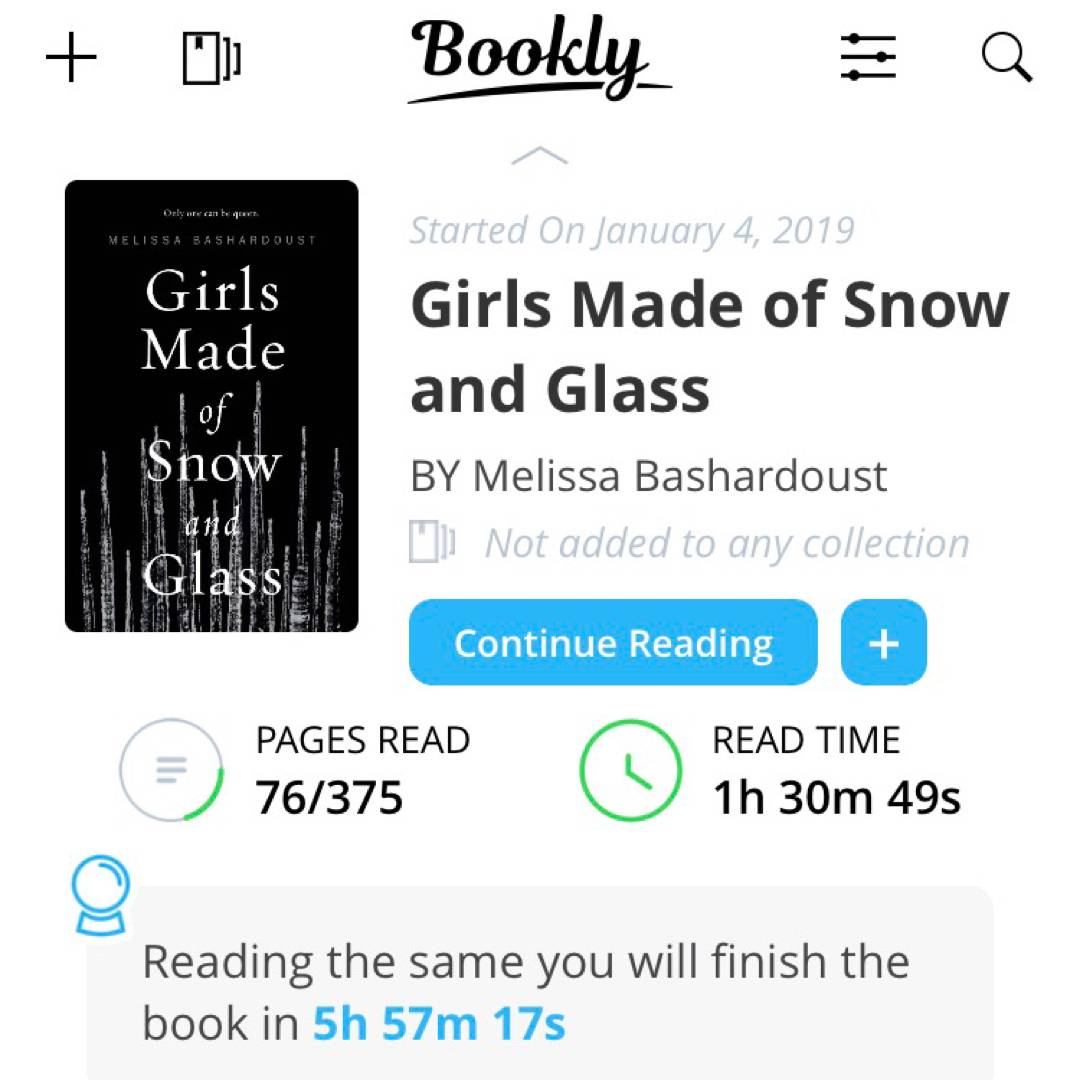
Task: Tap the magnifying glass search icon
Action: [1006, 59]
